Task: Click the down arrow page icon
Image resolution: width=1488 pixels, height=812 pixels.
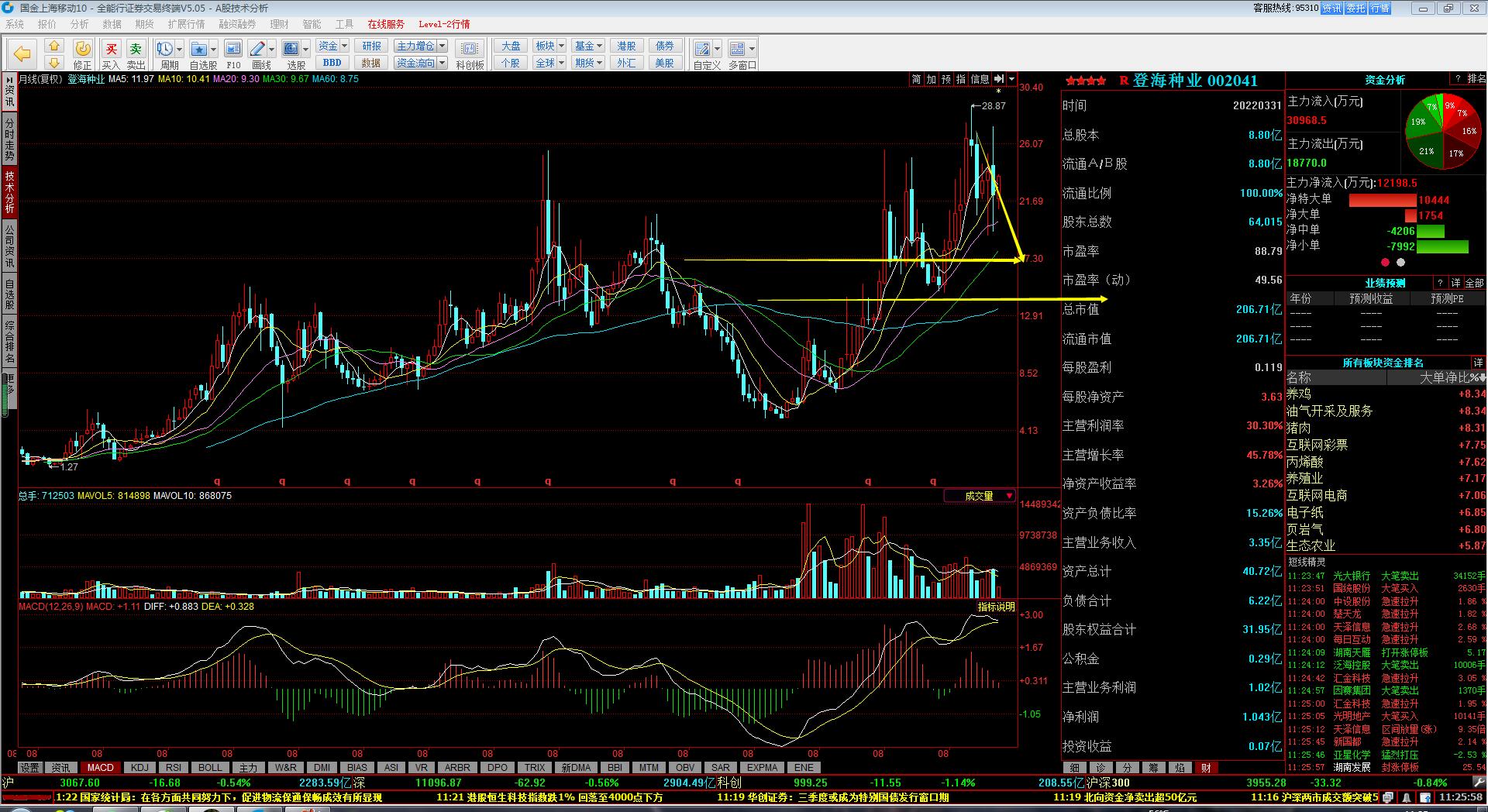Action: coord(53,62)
